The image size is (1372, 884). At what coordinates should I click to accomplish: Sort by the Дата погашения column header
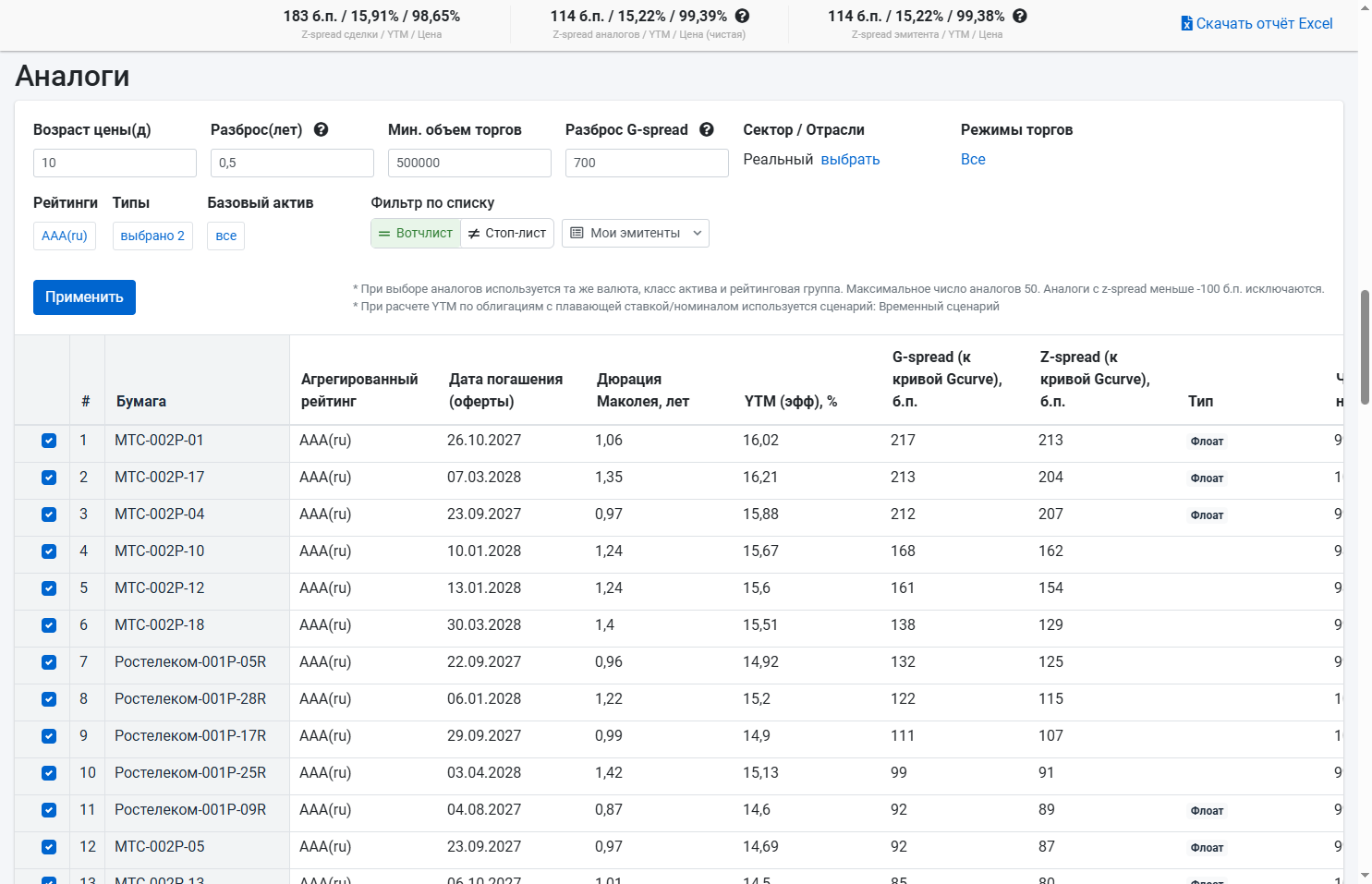coord(505,390)
